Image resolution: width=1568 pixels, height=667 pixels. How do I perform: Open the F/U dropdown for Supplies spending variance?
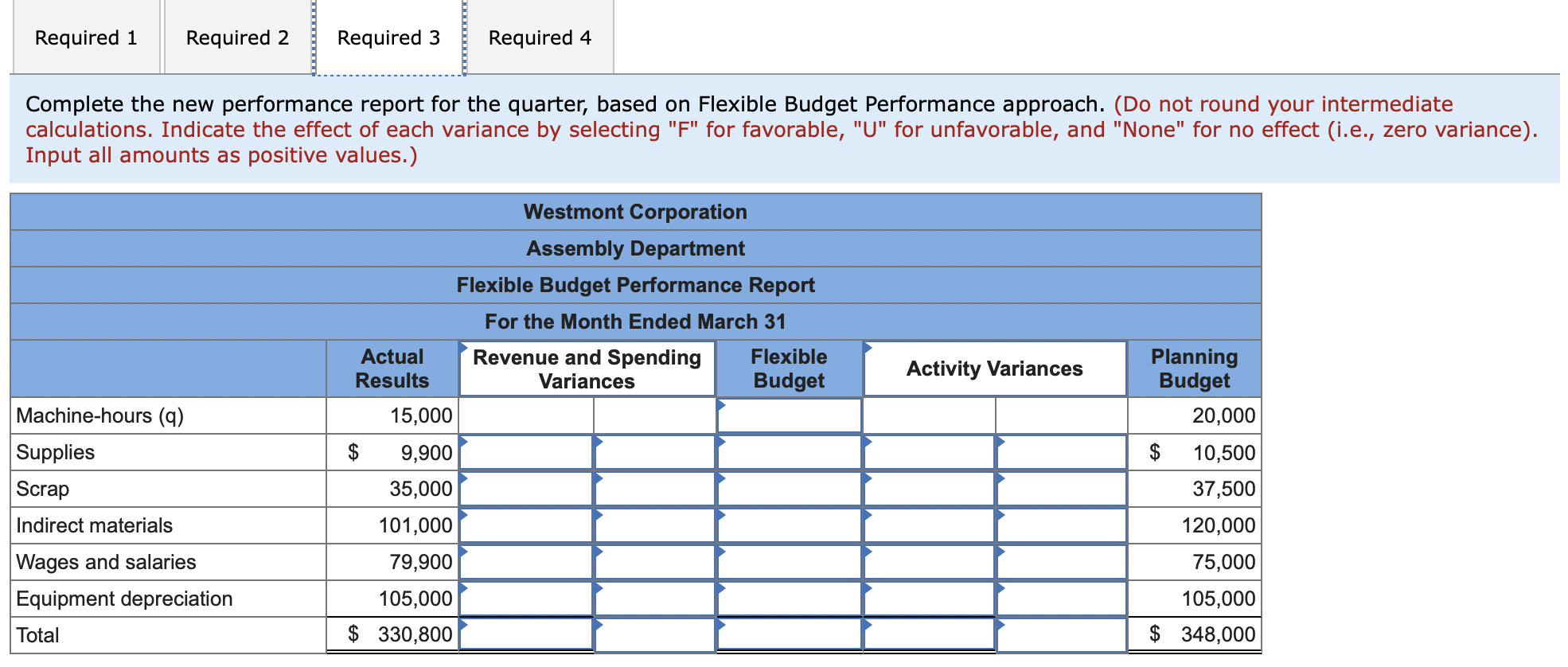tap(653, 451)
